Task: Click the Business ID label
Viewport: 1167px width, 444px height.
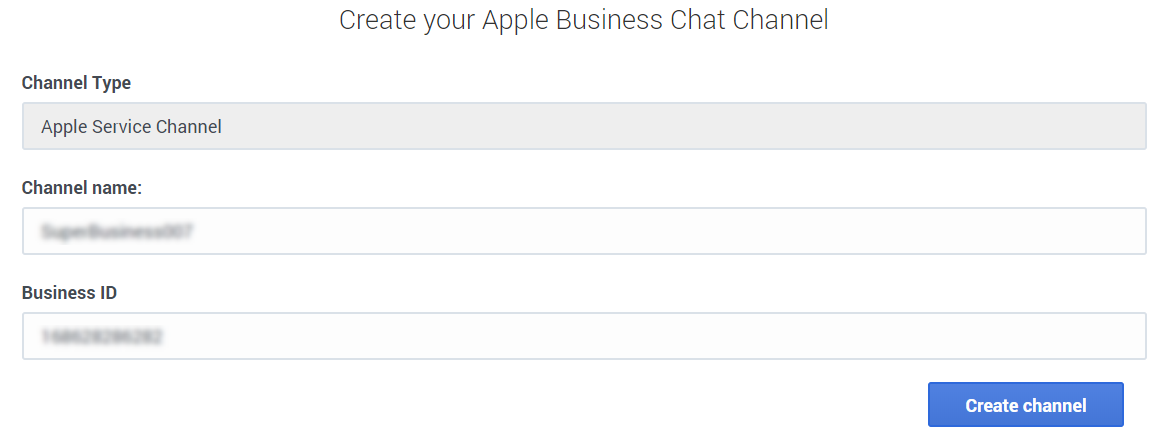Action: pyautogui.click(x=69, y=292)
